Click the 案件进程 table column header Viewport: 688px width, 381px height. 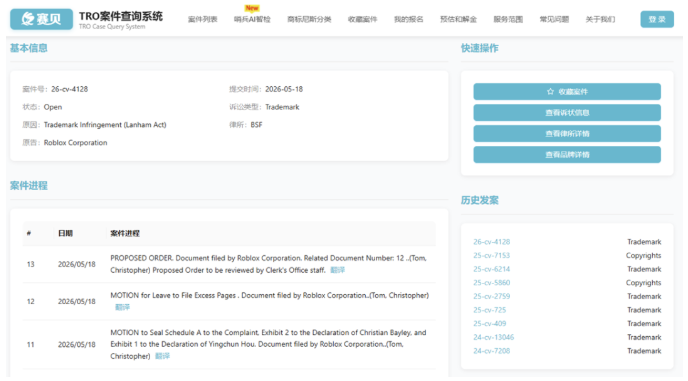point(125,233)
